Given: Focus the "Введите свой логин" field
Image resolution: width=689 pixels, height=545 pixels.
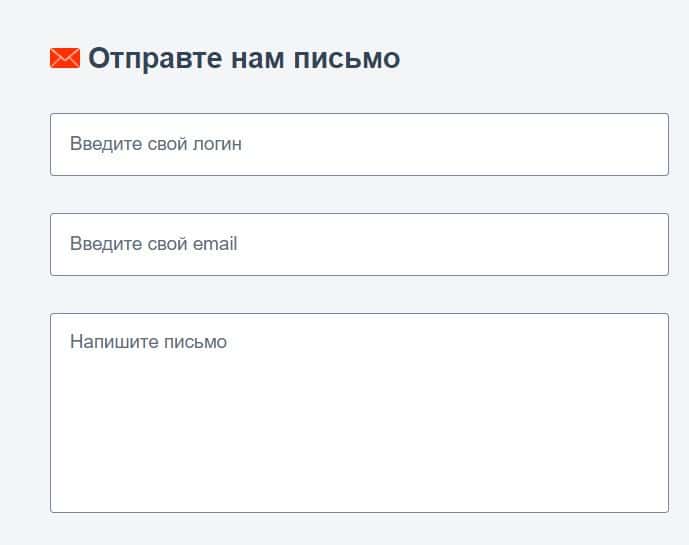Looking at the screenshot, I should coord(359,144).
